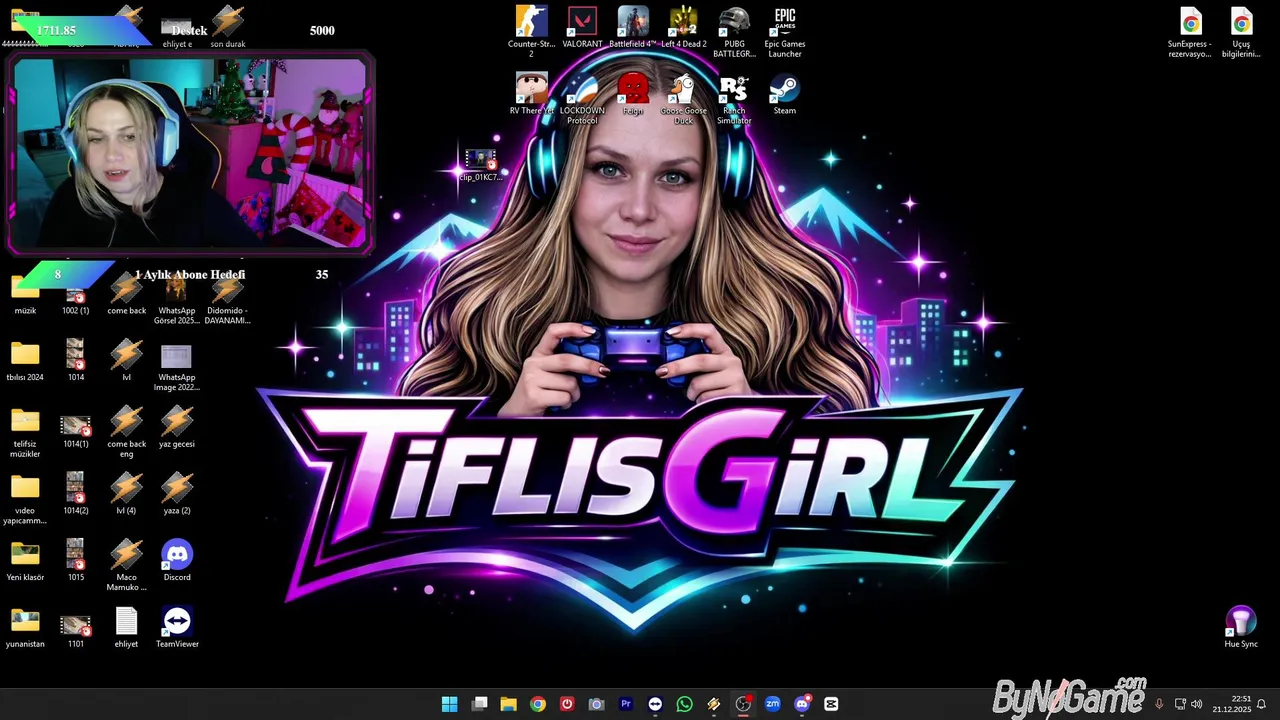Select the Maco Mamuko audio file

point(126,565)
